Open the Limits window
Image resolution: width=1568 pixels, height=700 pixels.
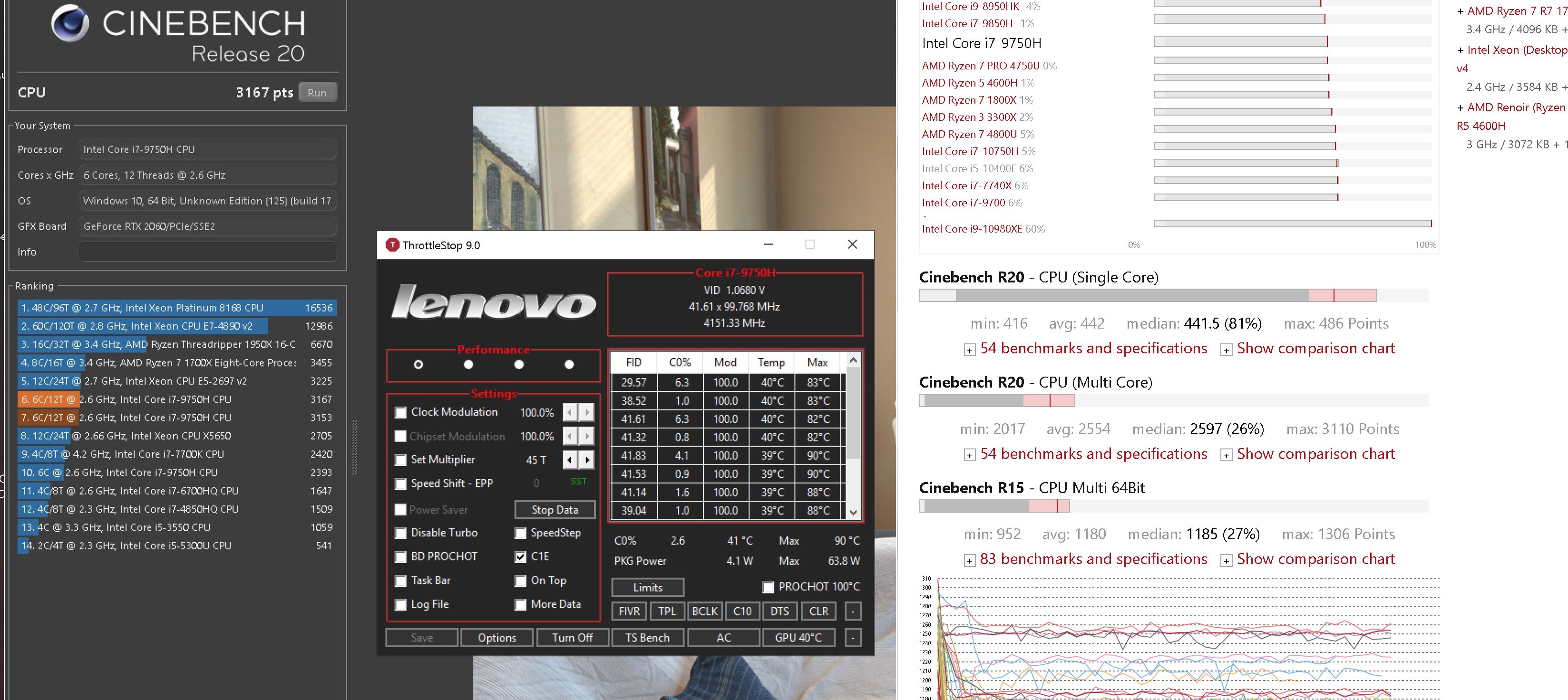pos(648,587)
